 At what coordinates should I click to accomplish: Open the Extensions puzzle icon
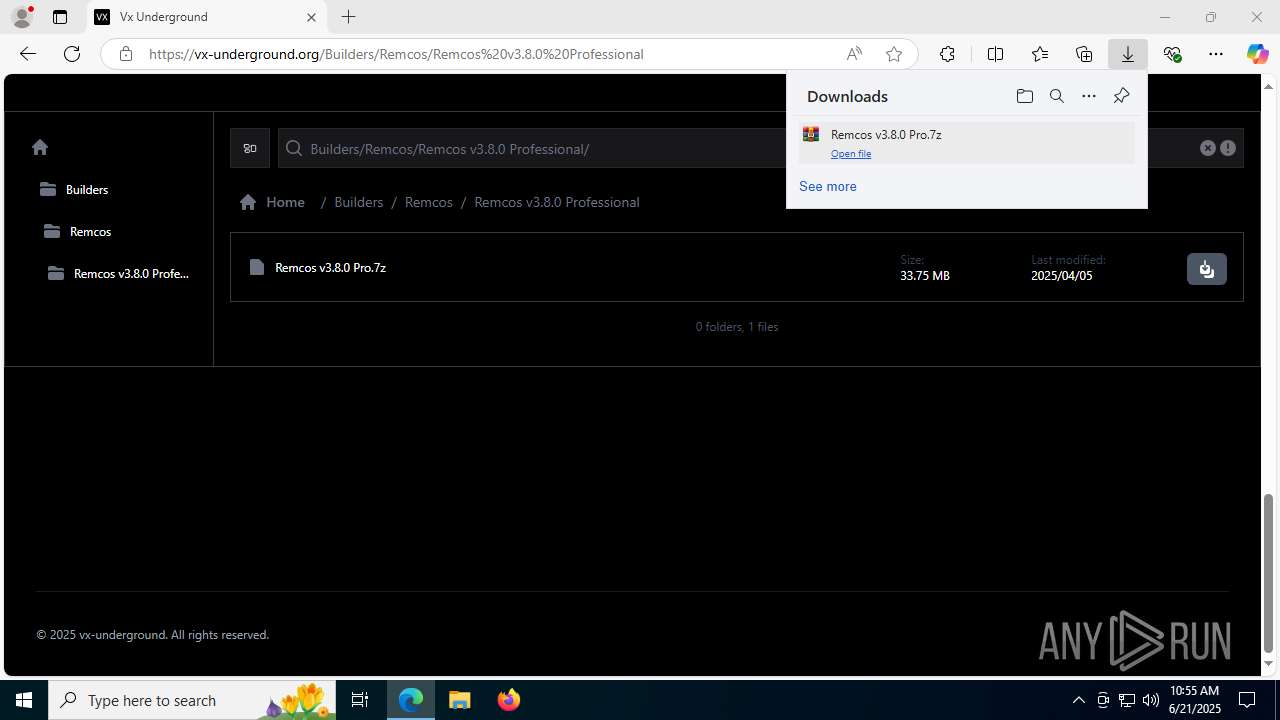(947, 54)
